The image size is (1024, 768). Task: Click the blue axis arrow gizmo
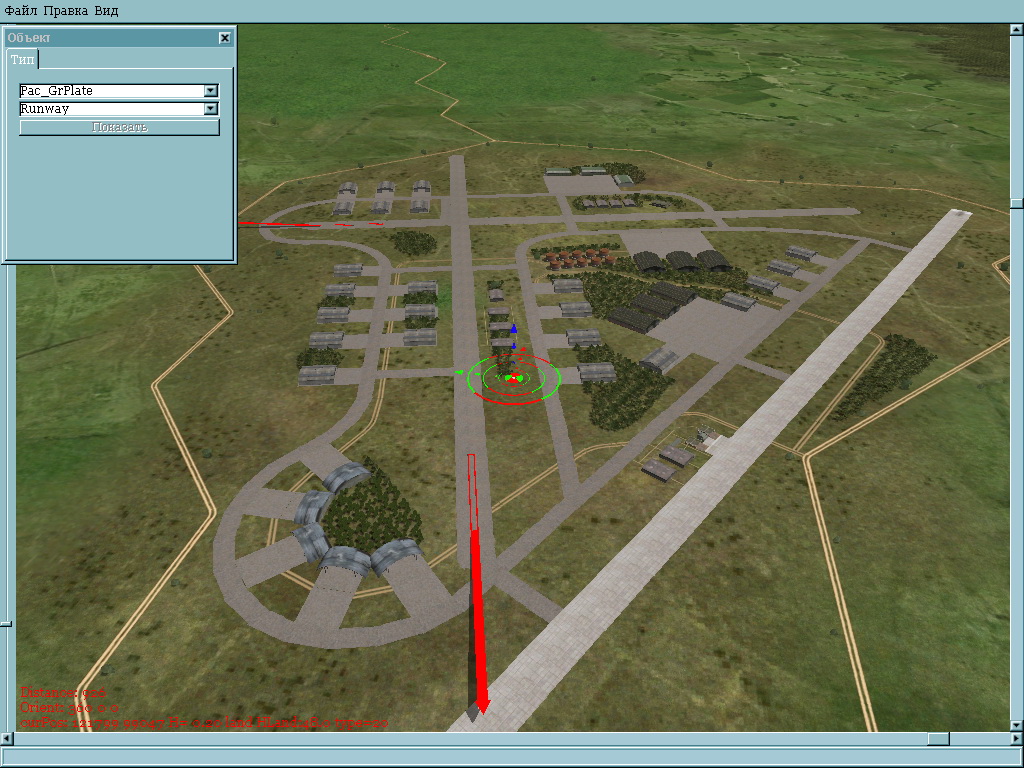(514, 329)
